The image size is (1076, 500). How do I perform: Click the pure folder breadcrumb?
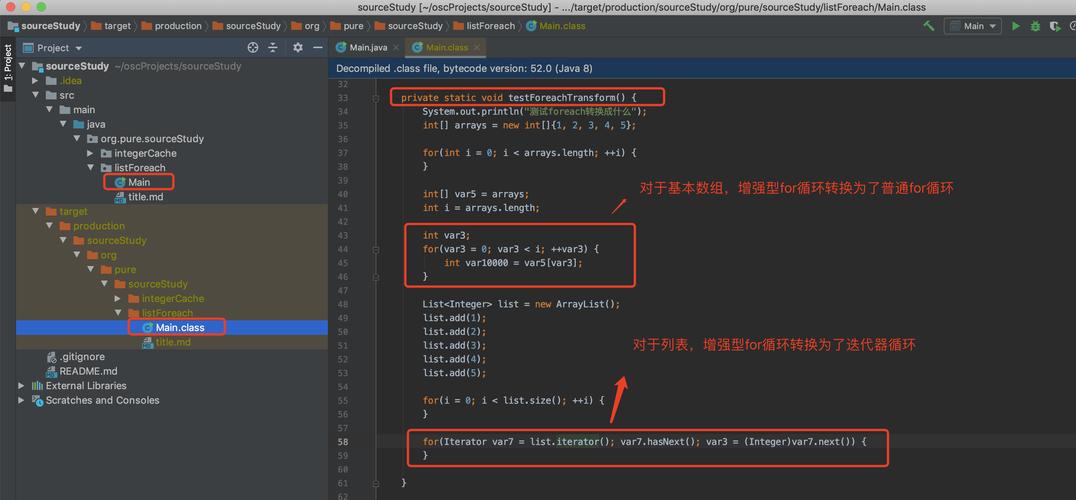(347, 26)
